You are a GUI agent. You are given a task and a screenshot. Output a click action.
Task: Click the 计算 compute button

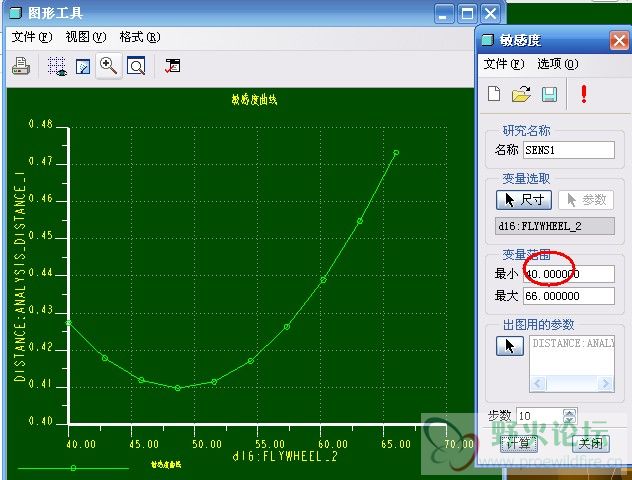click(x=517, y=442)
